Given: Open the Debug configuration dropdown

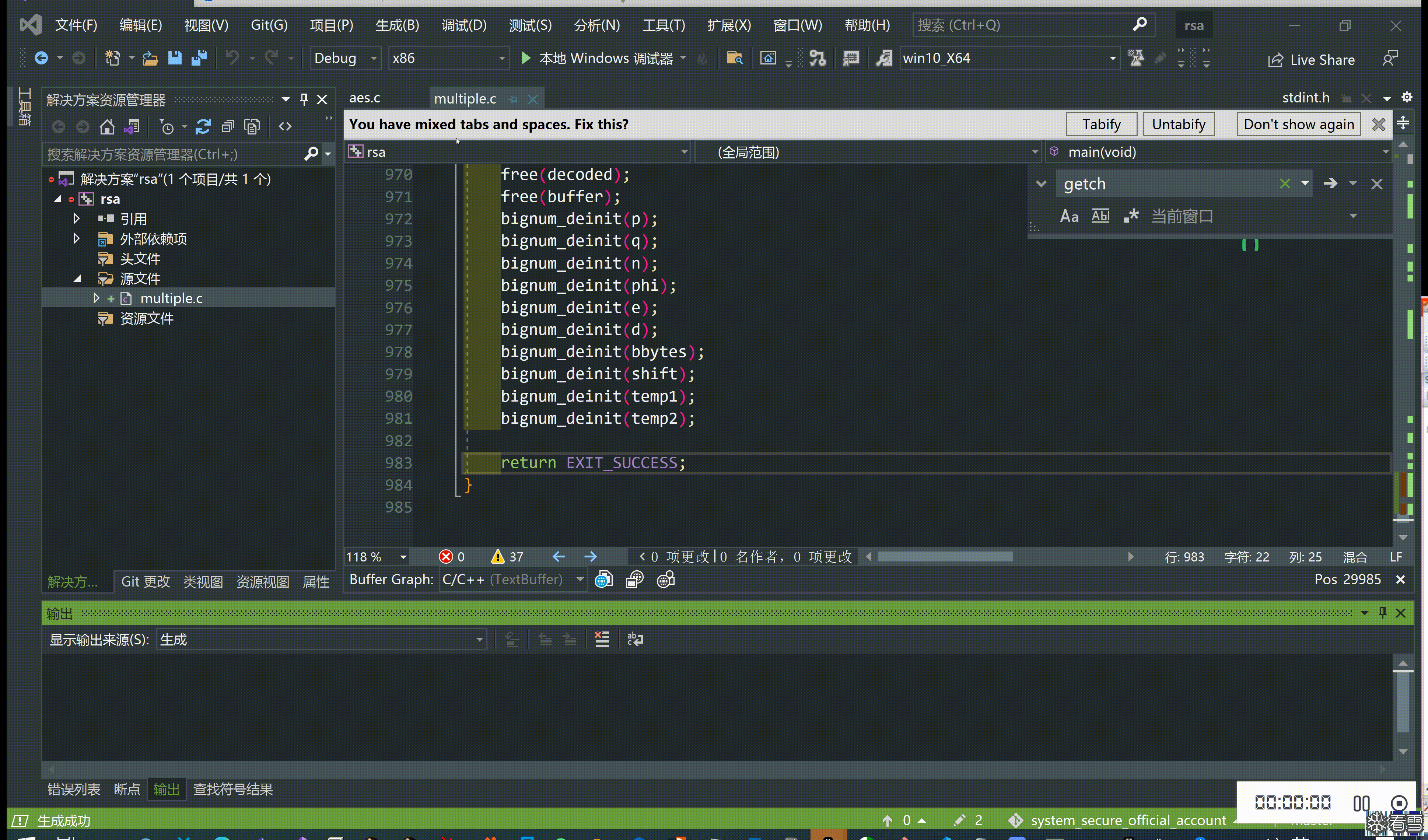Looking at the screenshot, I should click(x=345, y=58).
